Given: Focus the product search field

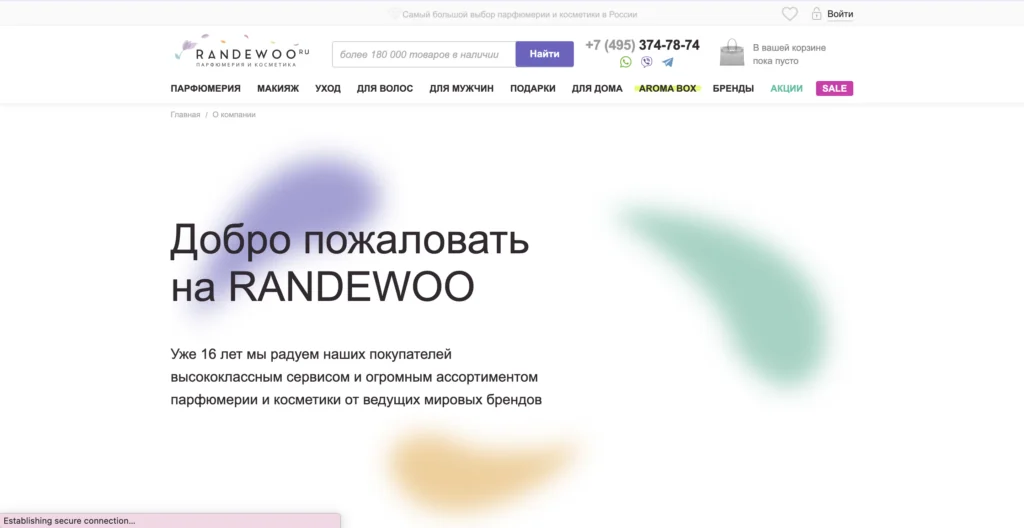Looking at the screenshot, I should coord(424,54).
